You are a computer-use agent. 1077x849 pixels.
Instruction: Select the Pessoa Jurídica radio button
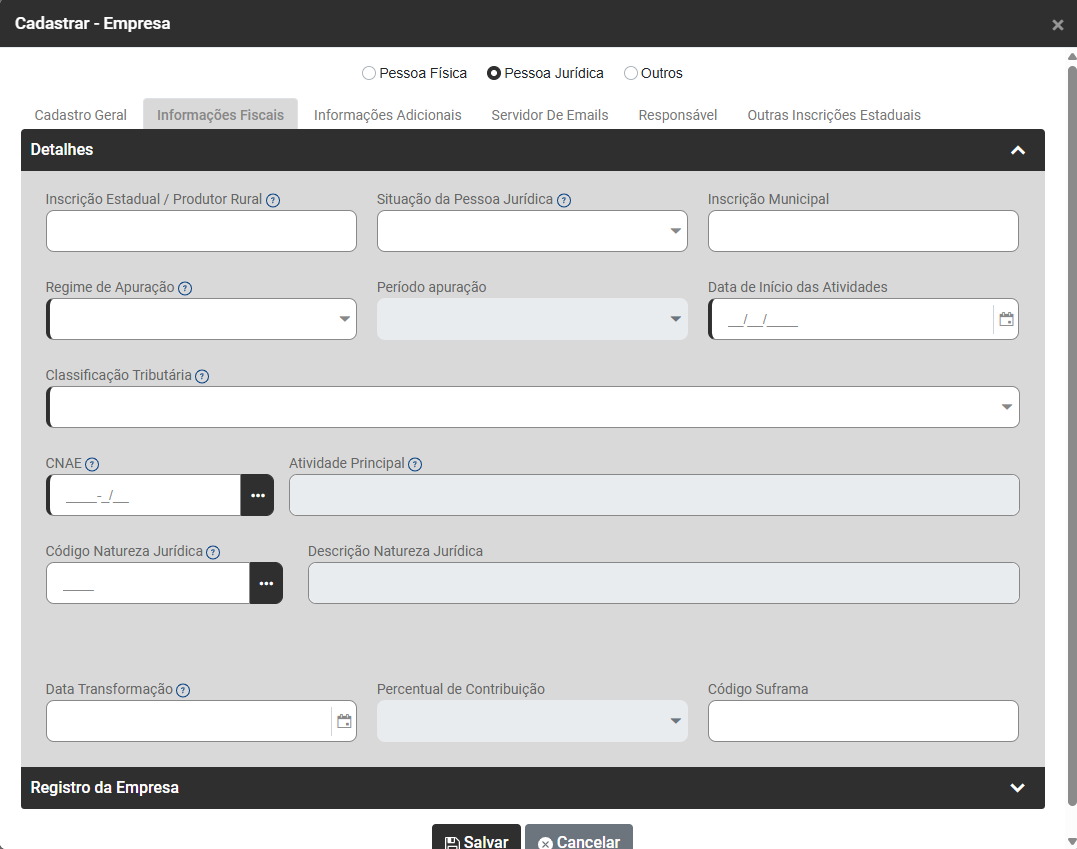pos(494,73)
